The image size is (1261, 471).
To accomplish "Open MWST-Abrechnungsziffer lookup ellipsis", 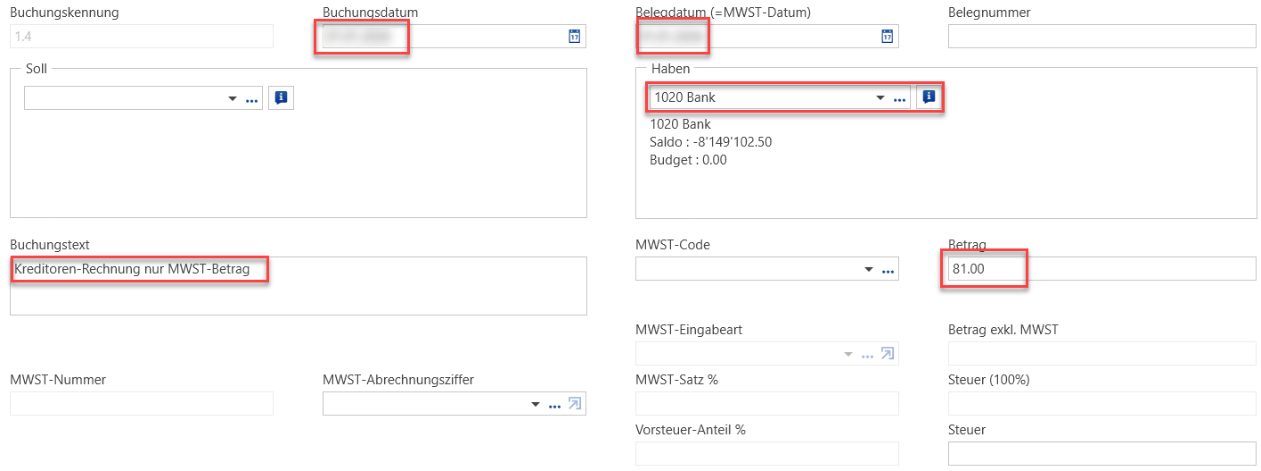I will (x=556, y=404).
